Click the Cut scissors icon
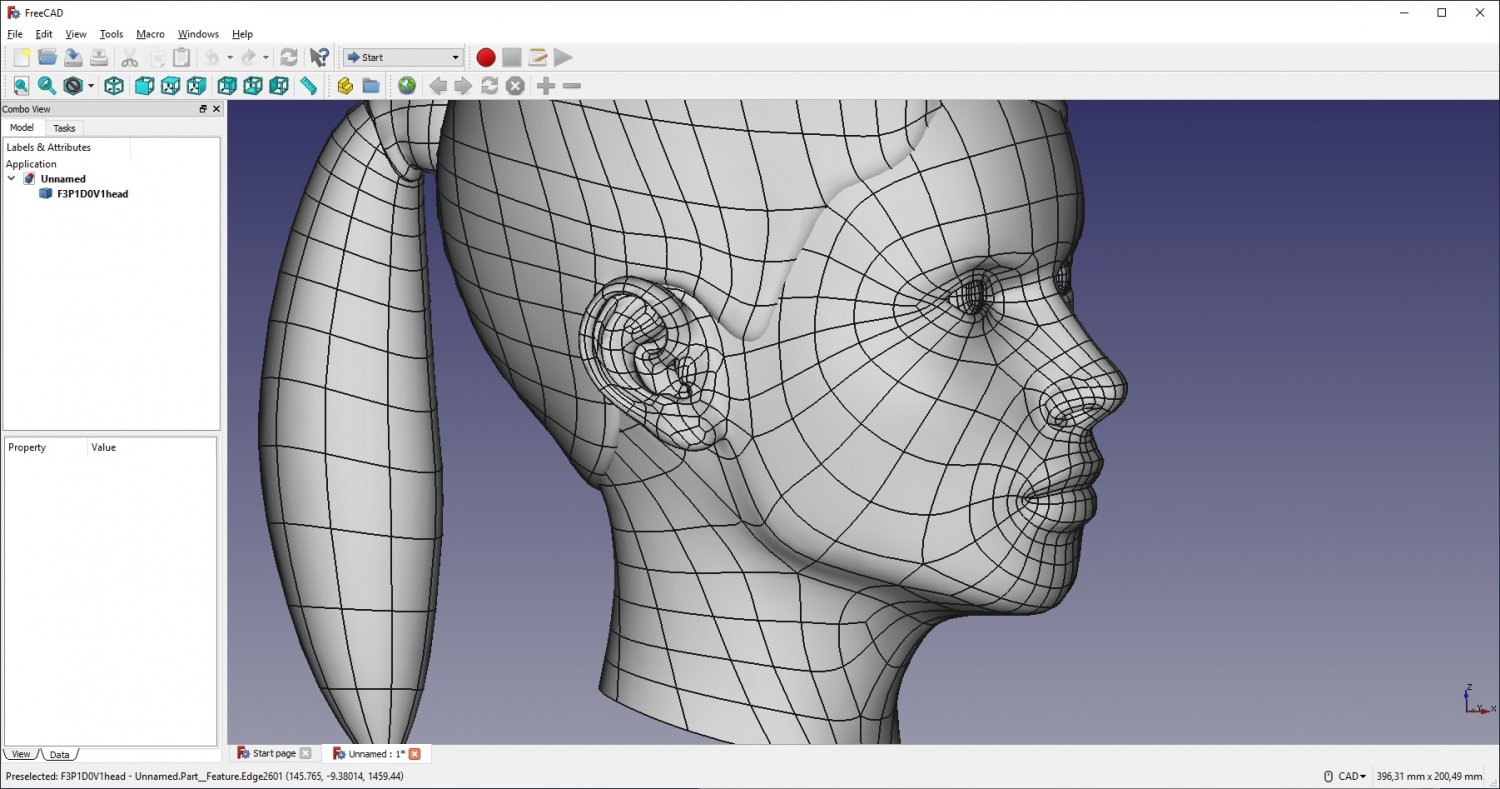 point(129,57)
